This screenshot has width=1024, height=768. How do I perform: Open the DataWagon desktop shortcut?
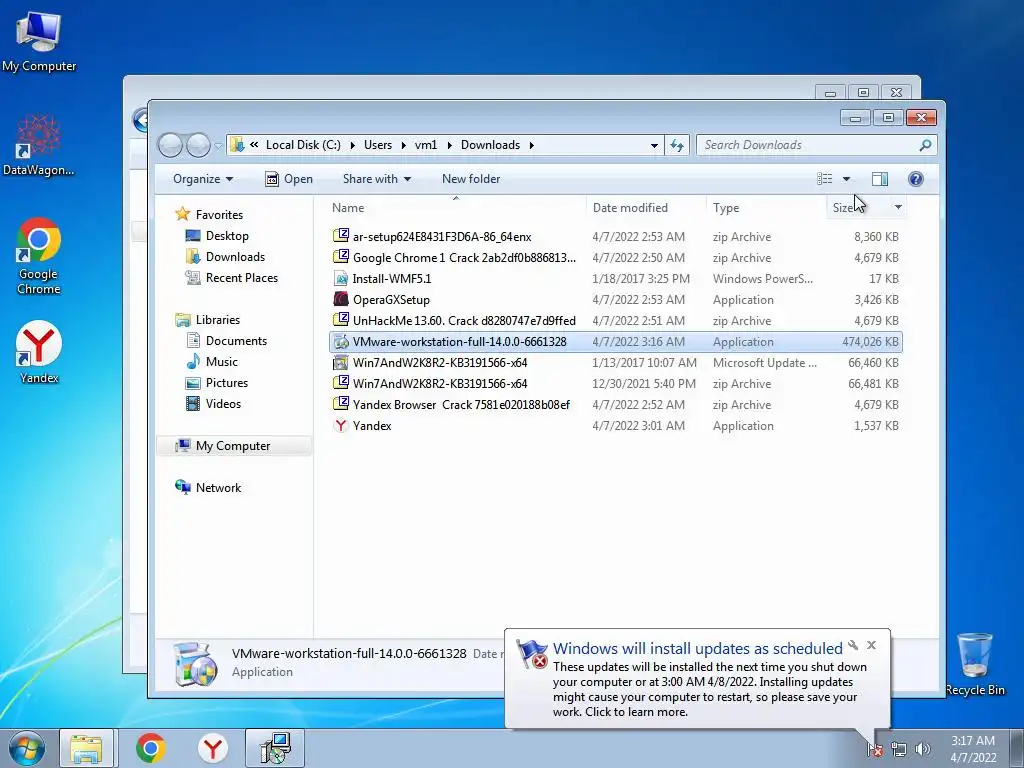tap(39, 145)
